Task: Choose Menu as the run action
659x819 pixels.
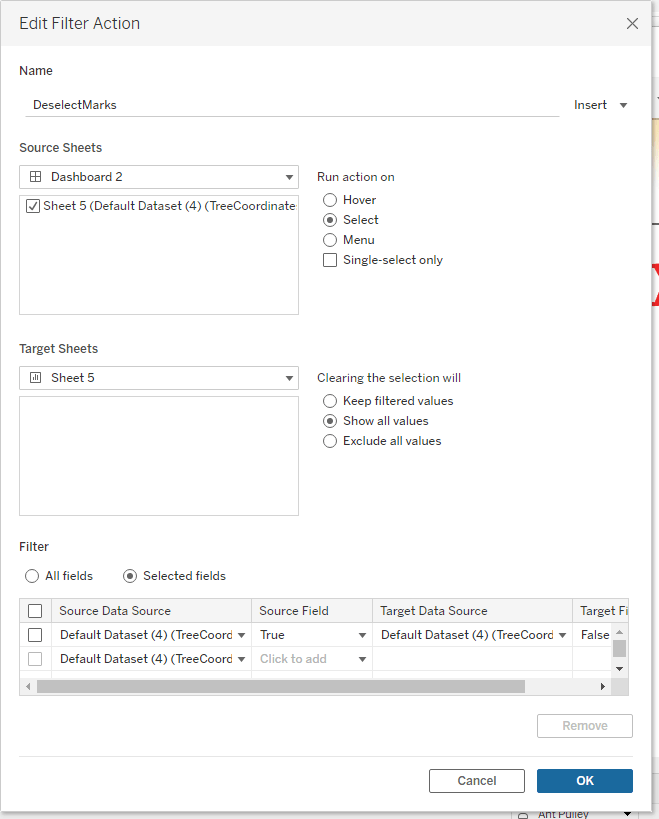Action: [x=330, y=240]
